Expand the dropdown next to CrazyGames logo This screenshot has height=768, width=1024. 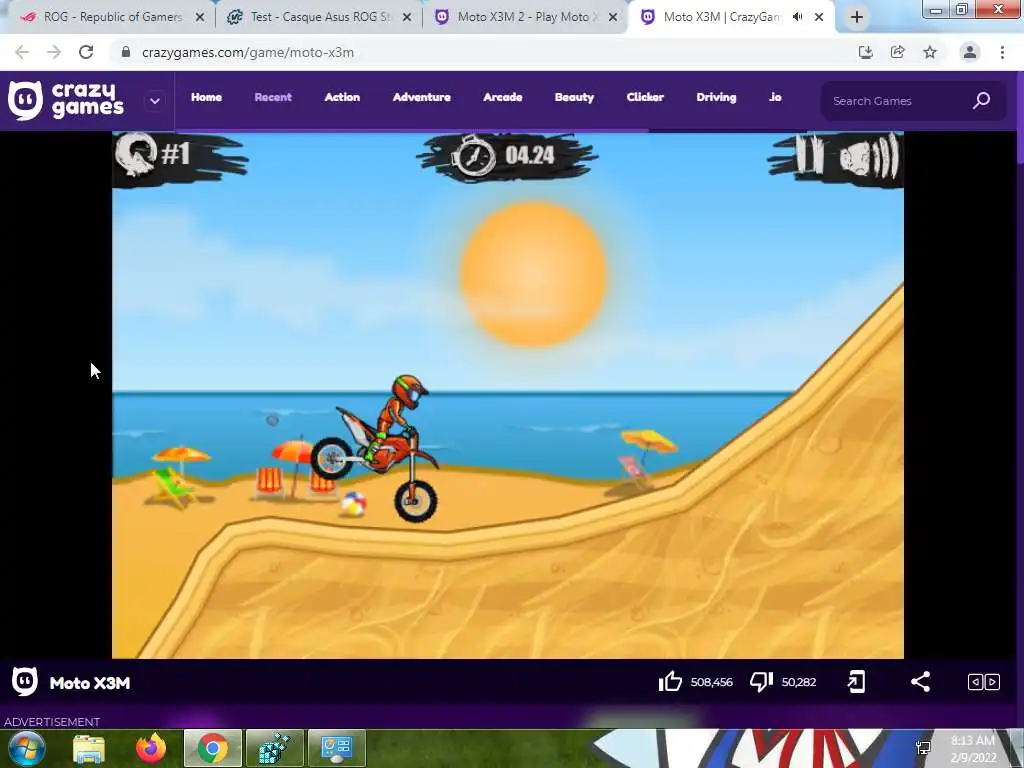click(x=155, y=101)
